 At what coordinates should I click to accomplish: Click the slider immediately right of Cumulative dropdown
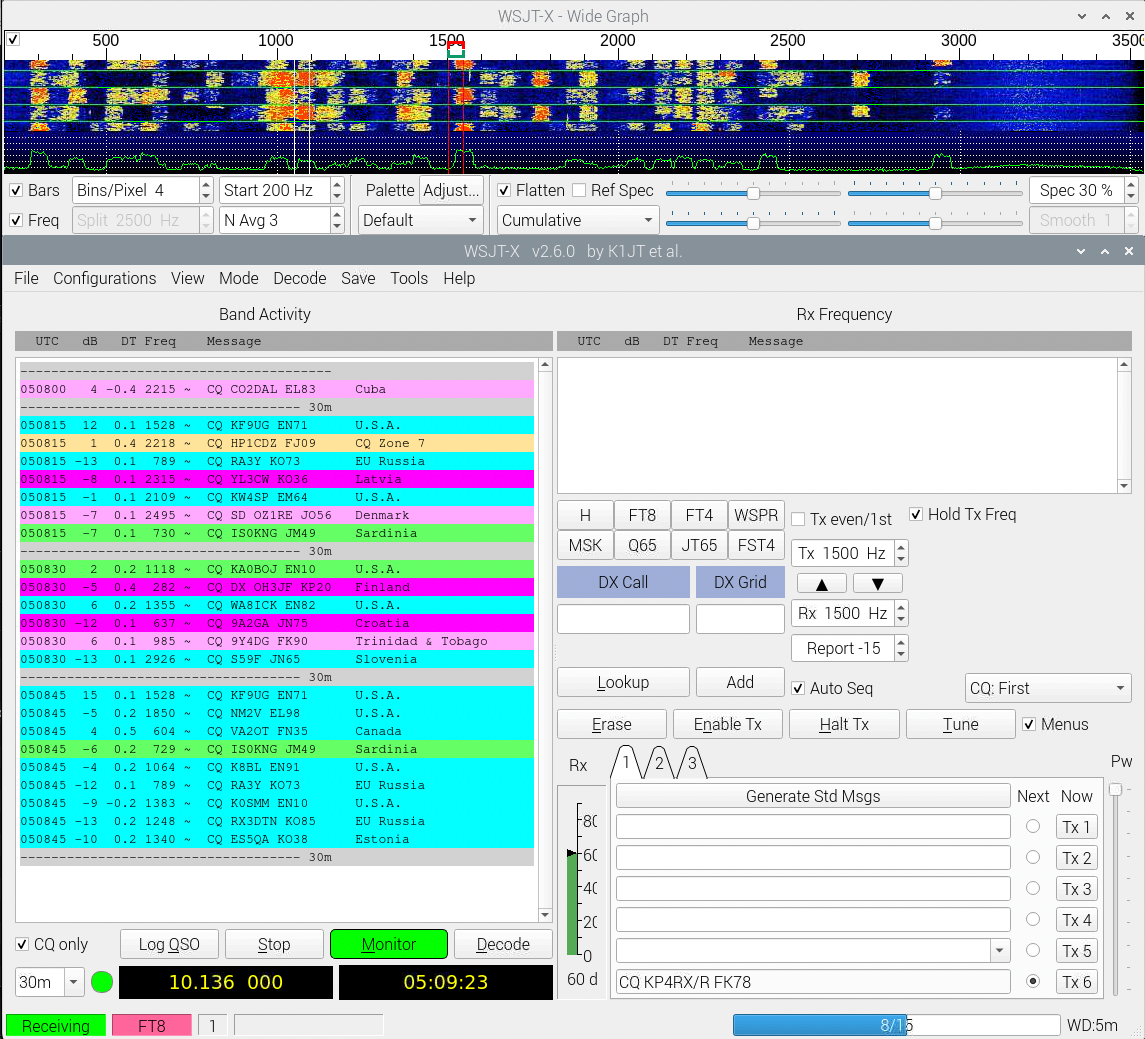pos(753,223)
